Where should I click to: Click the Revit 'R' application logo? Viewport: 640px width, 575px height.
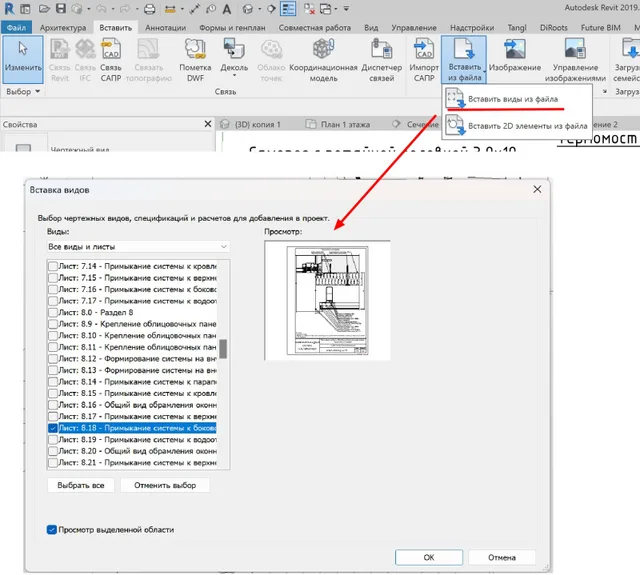(x=9, y=8)
